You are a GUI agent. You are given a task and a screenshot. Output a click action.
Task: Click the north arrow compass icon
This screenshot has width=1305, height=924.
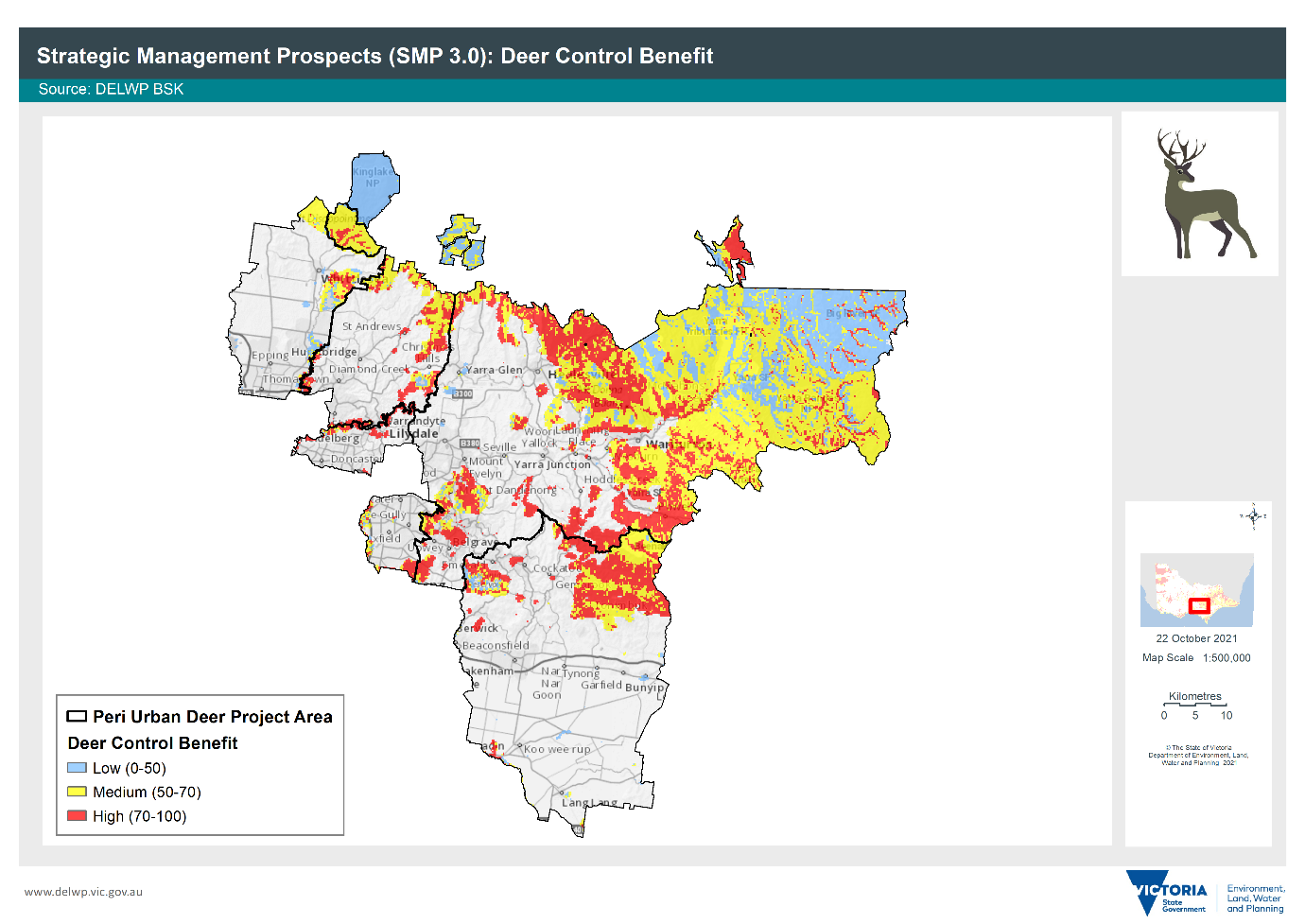[1254, 516]
